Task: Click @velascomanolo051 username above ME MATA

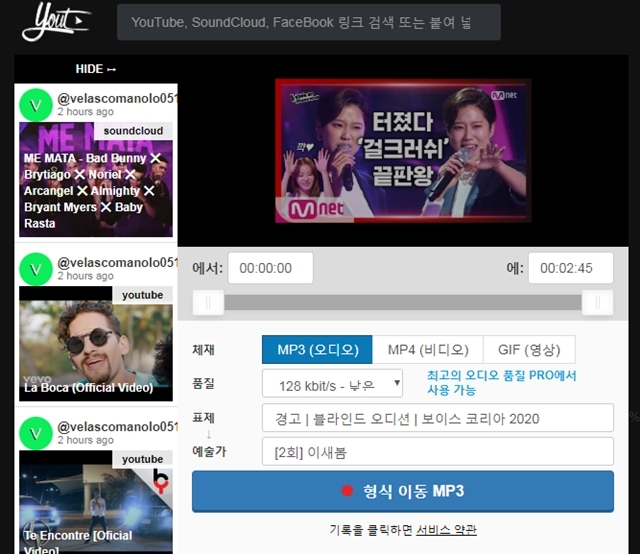Action: point(117,98)
